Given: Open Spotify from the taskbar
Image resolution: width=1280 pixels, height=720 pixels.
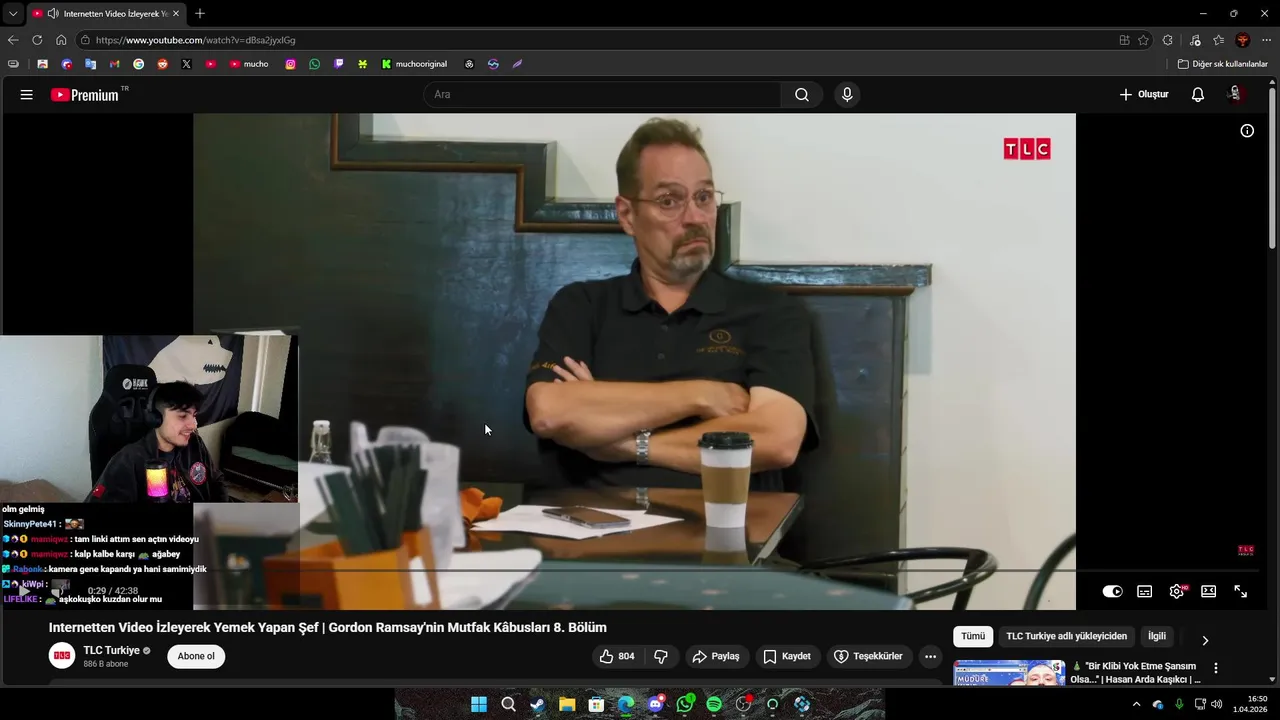Looking at the screenshot, I should point(714,704).
